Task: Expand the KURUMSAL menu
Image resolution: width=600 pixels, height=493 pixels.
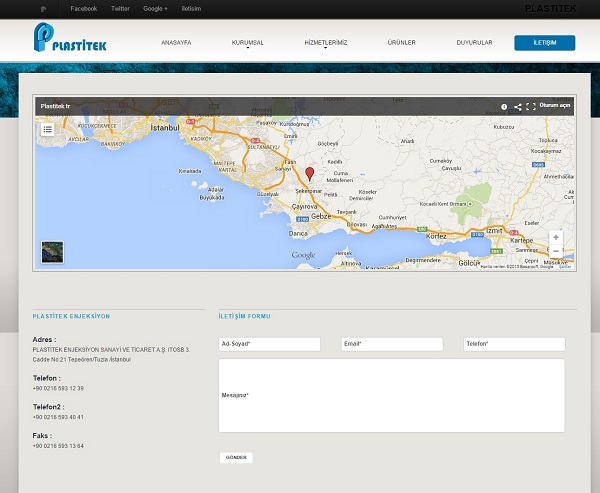Action: (x=248, y=43)
